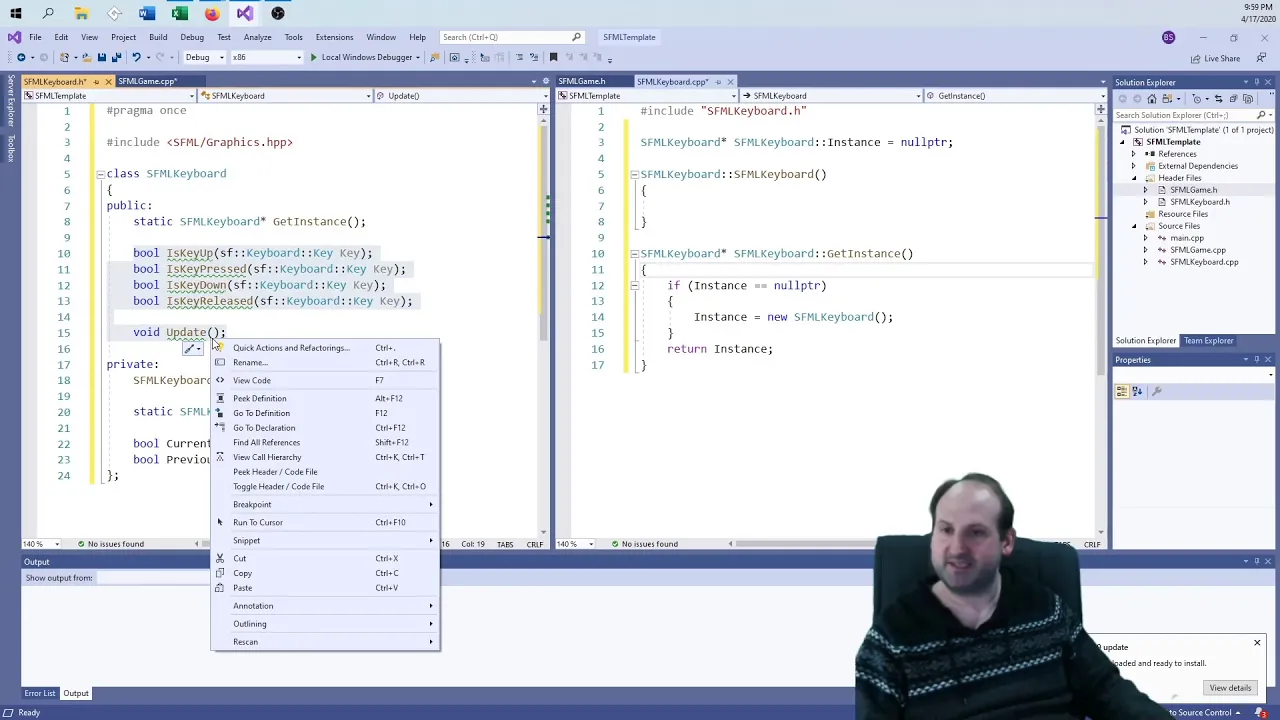Select SFMLKeyboard.h in Solution Explorer
Screen dimensions: 1280x720
coord(1199,202)
